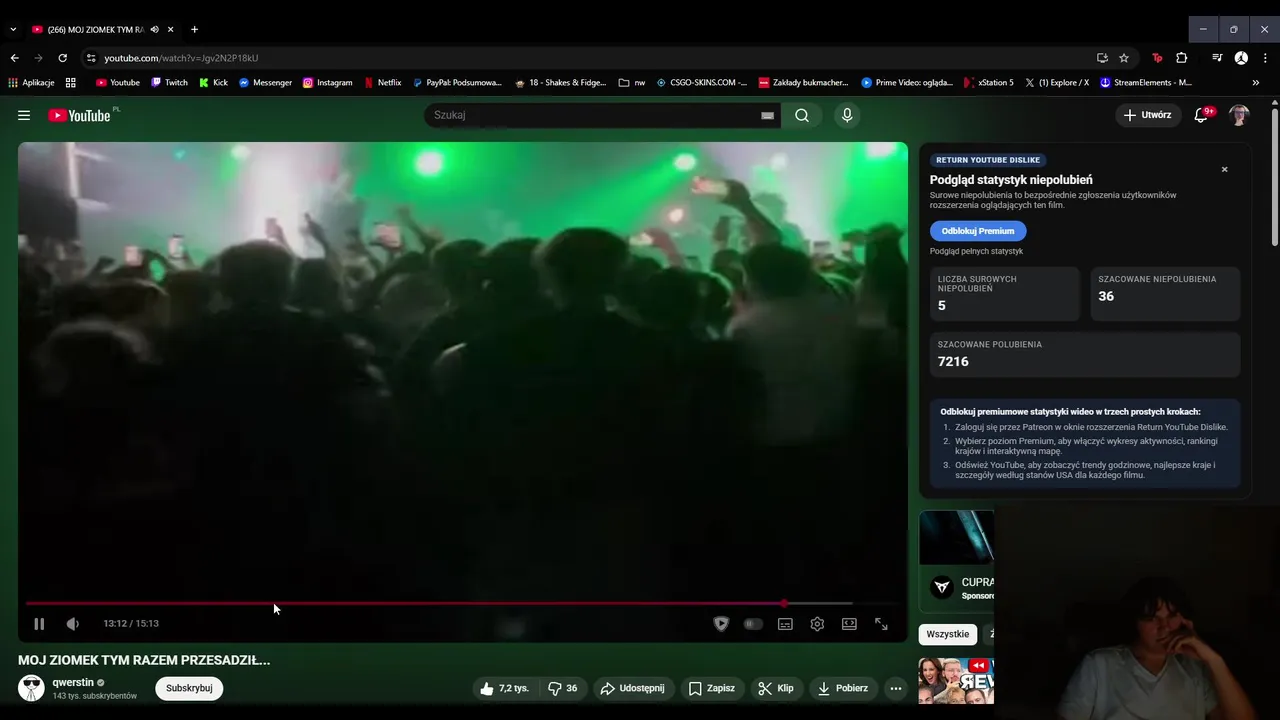This screenshot has width=1280, height=720.
Task: Click Odblokuj Premium button
Action: (977, 231)
